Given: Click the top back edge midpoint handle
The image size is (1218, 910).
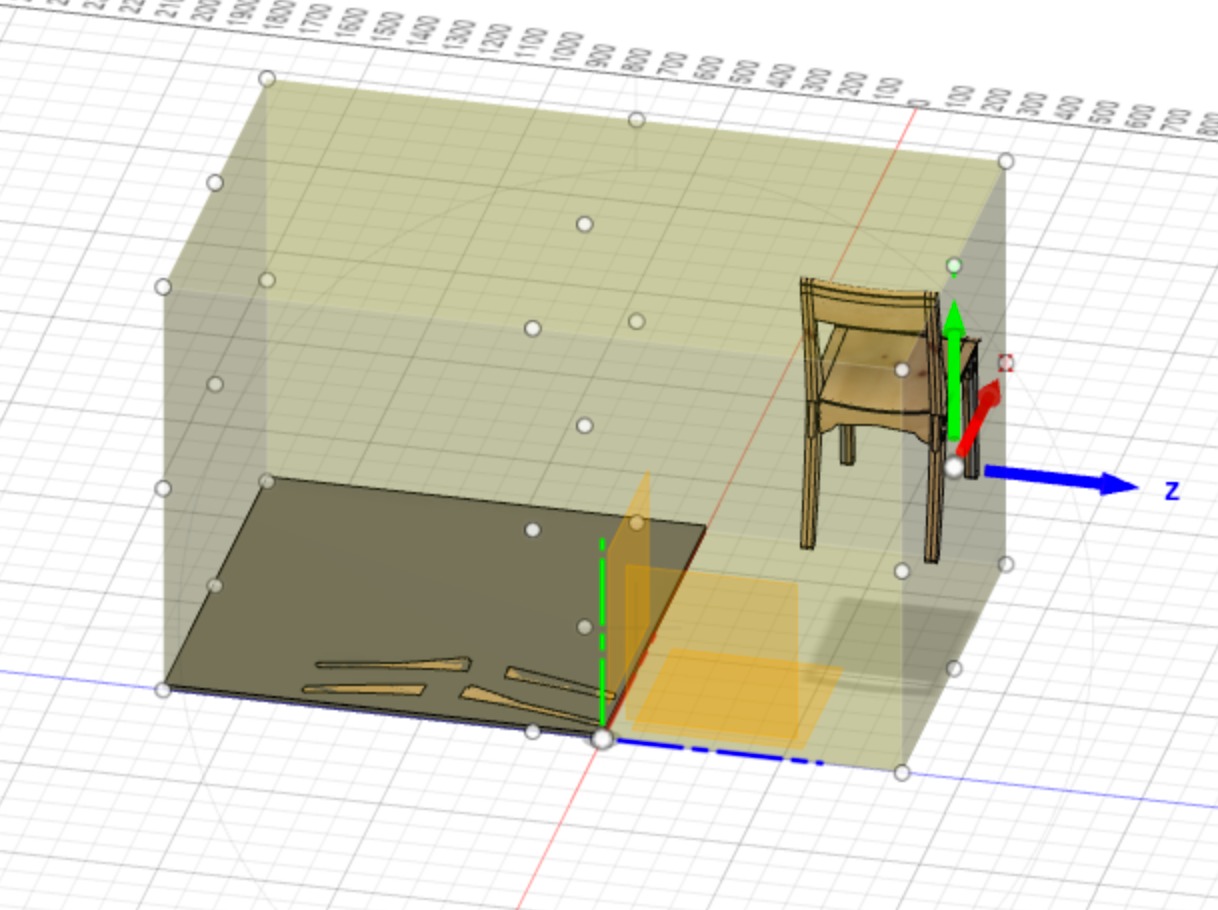Looking at the screenshot, I should pos(636,120).
